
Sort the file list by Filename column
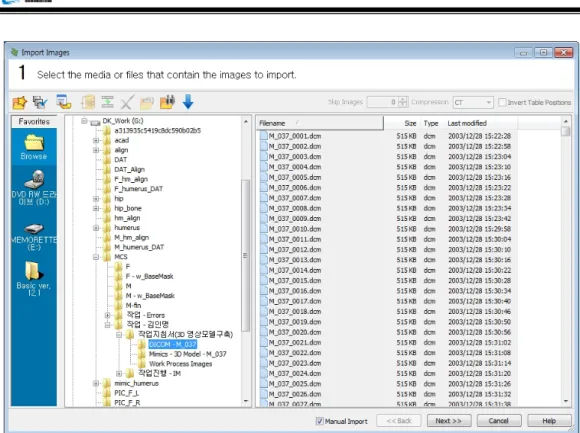pyautogui.click(x=320, y=123)
